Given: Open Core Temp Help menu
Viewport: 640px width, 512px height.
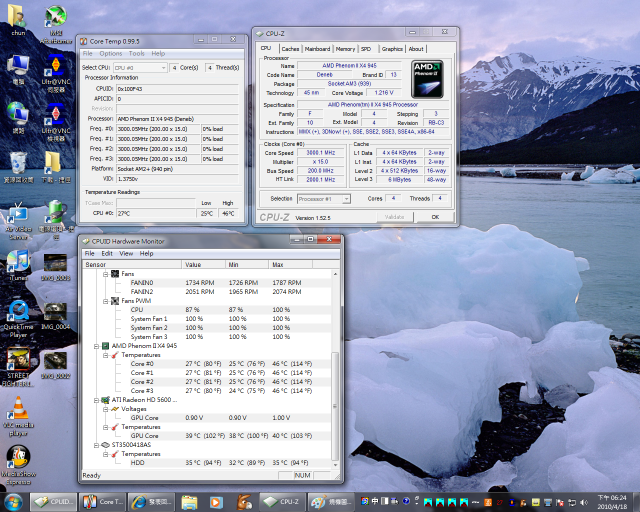Looking at the screenshot, I should [158, 53].
